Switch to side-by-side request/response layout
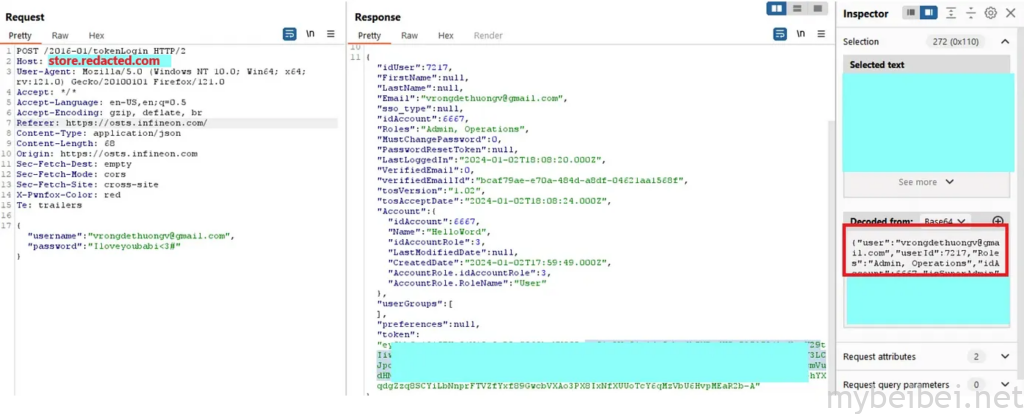The height and width of the screenshot is (414, 1024). tap(777, 9)
